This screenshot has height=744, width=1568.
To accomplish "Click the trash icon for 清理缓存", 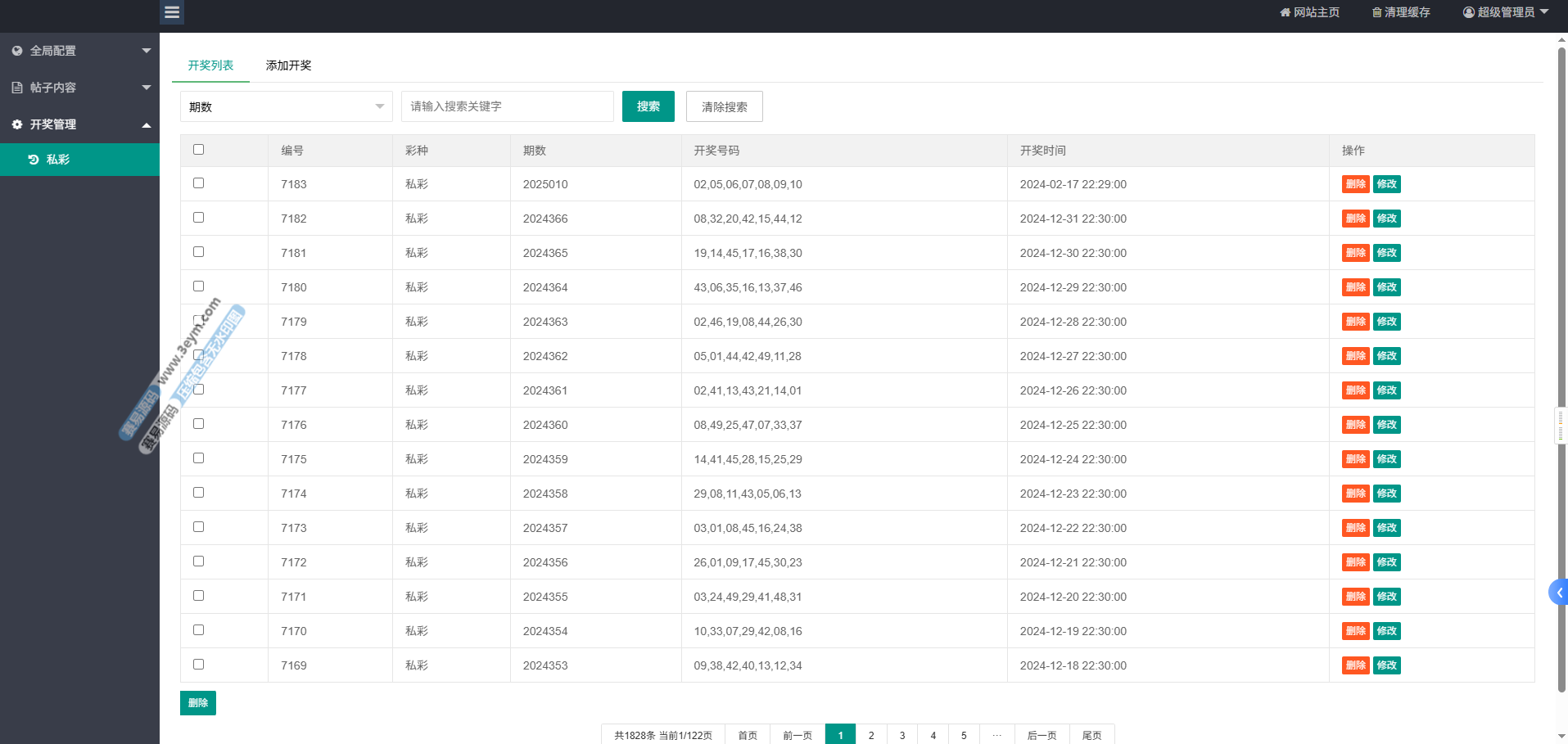I will click(x=1376, y=12).
